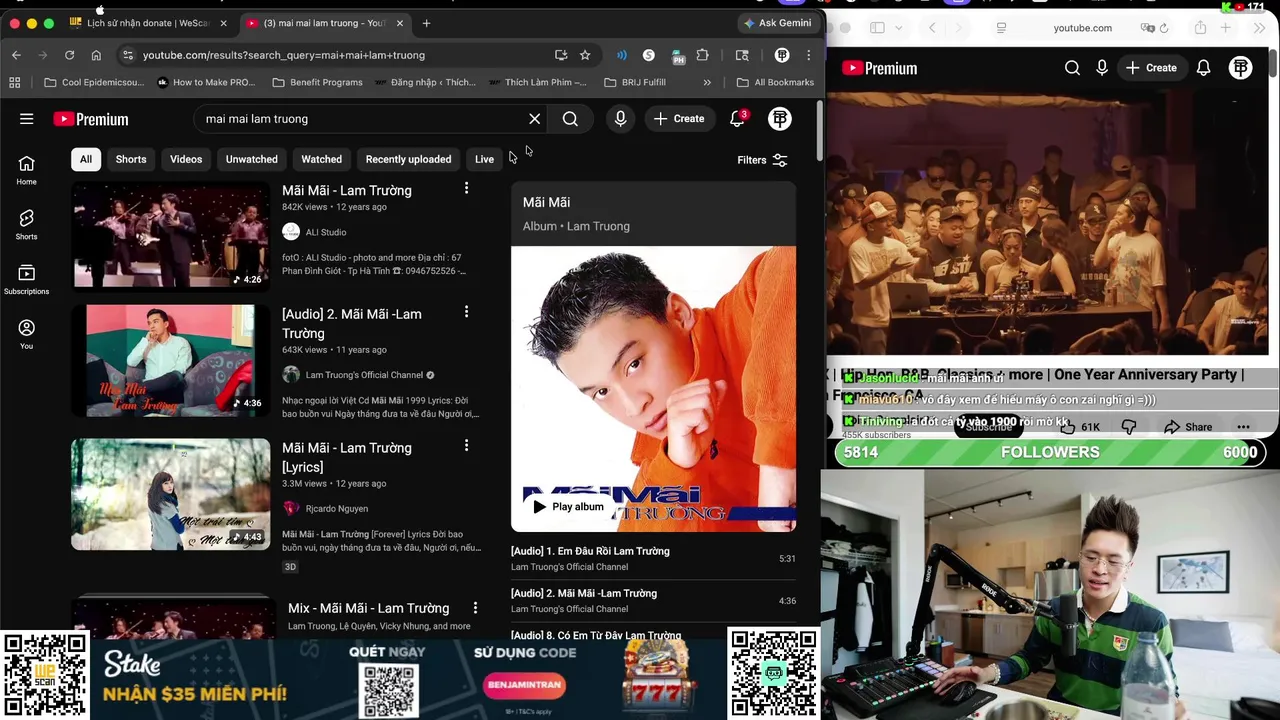Open Chrome home page button
The height and width of the screenshot is (720, 1280).
tap(96, 55)
